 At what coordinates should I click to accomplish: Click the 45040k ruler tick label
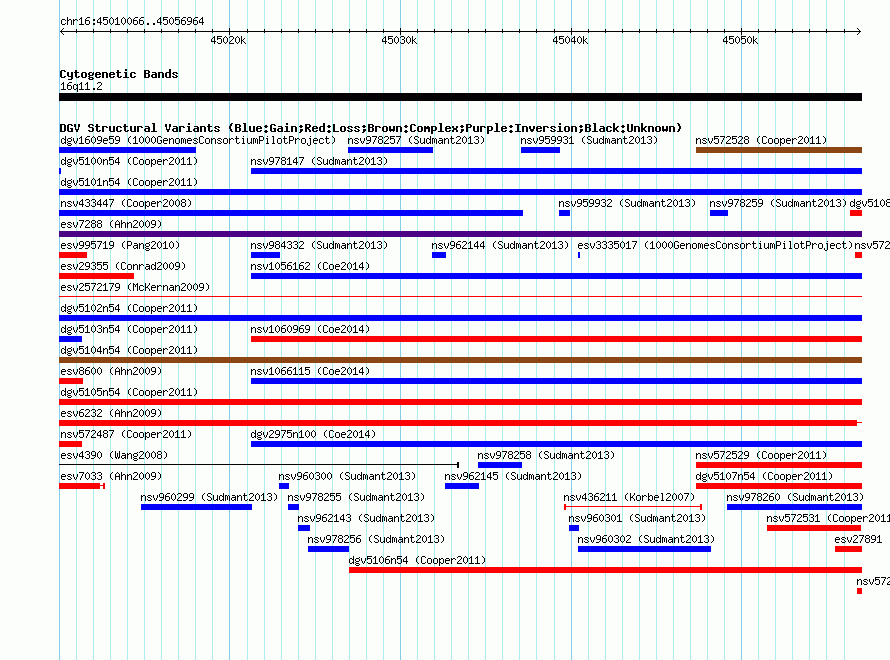pyautogui.click(x=570, y=40)
